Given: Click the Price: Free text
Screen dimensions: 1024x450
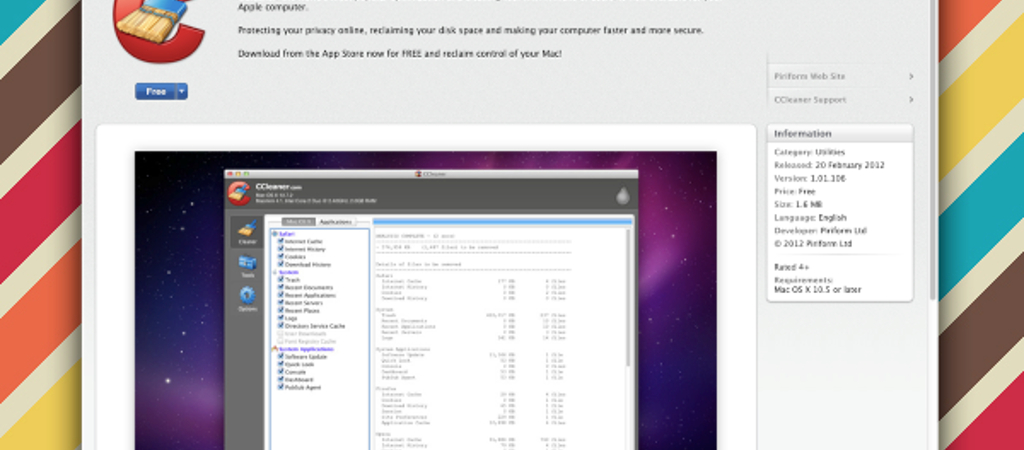Looking at the screenshot, I should pyautogui.click(x=795, y=191).
